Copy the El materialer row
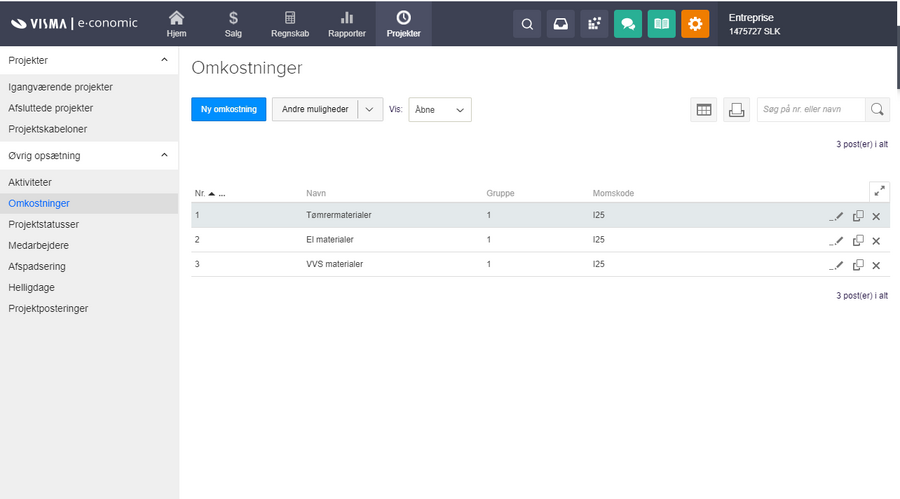 858,240
